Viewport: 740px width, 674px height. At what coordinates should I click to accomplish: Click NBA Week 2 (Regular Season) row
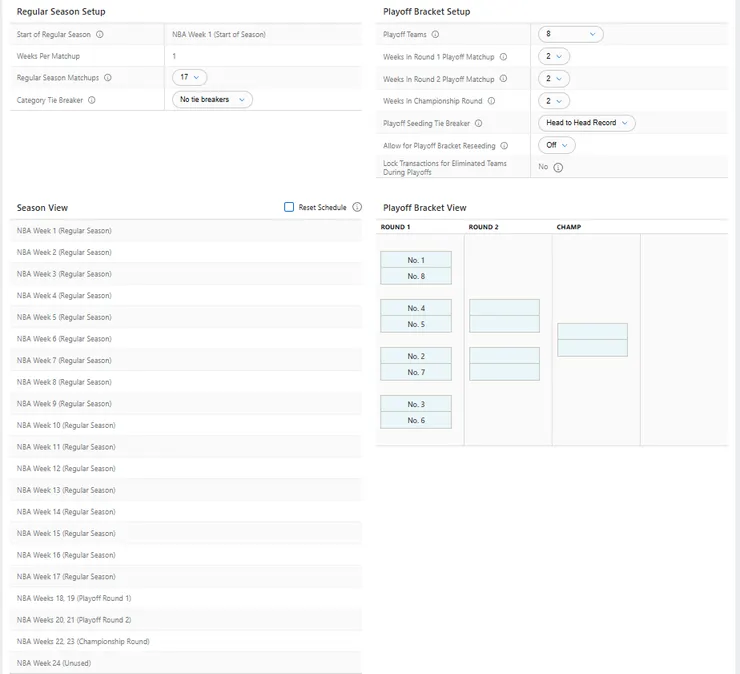(x=186, y=253)
